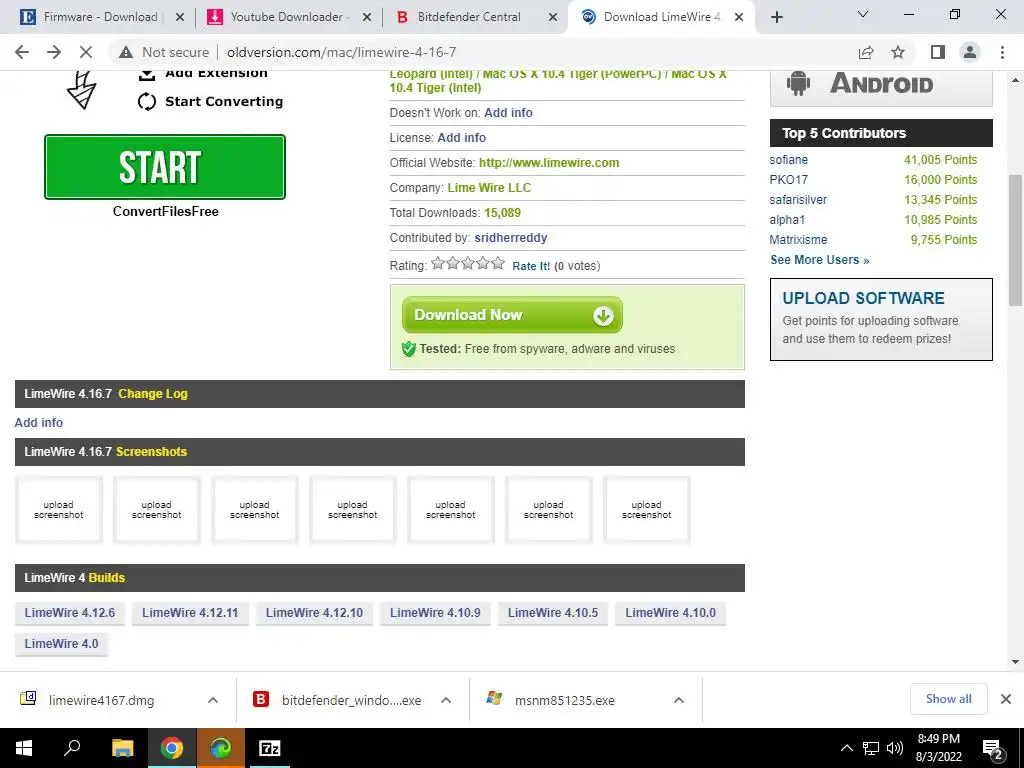Bookmark this page with the star icon
Viewport: 1024px width, 768px height.
coord(898,52)
